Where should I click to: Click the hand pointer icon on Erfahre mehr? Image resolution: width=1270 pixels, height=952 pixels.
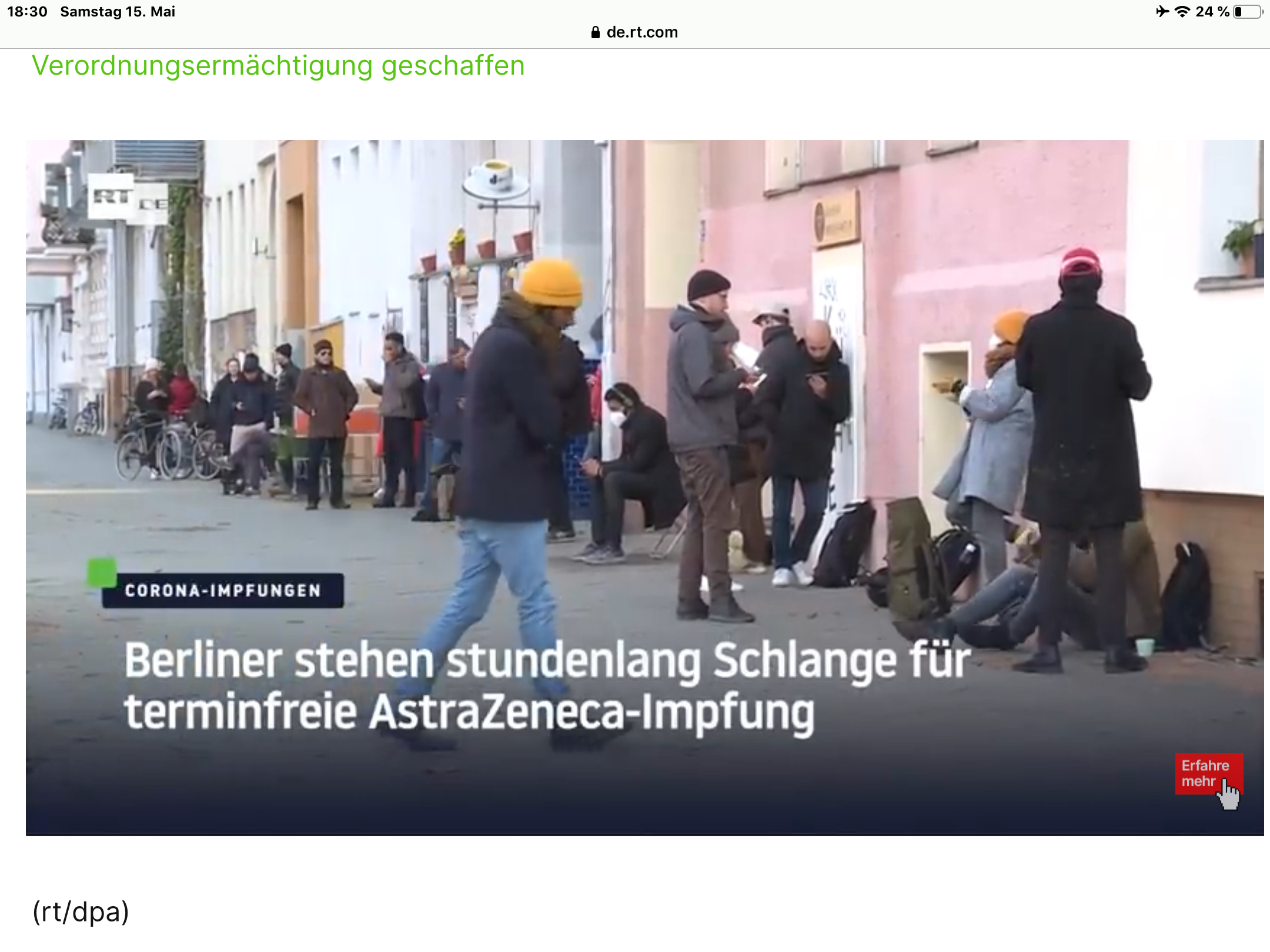pyautogui.click(x=1228, y=794)
